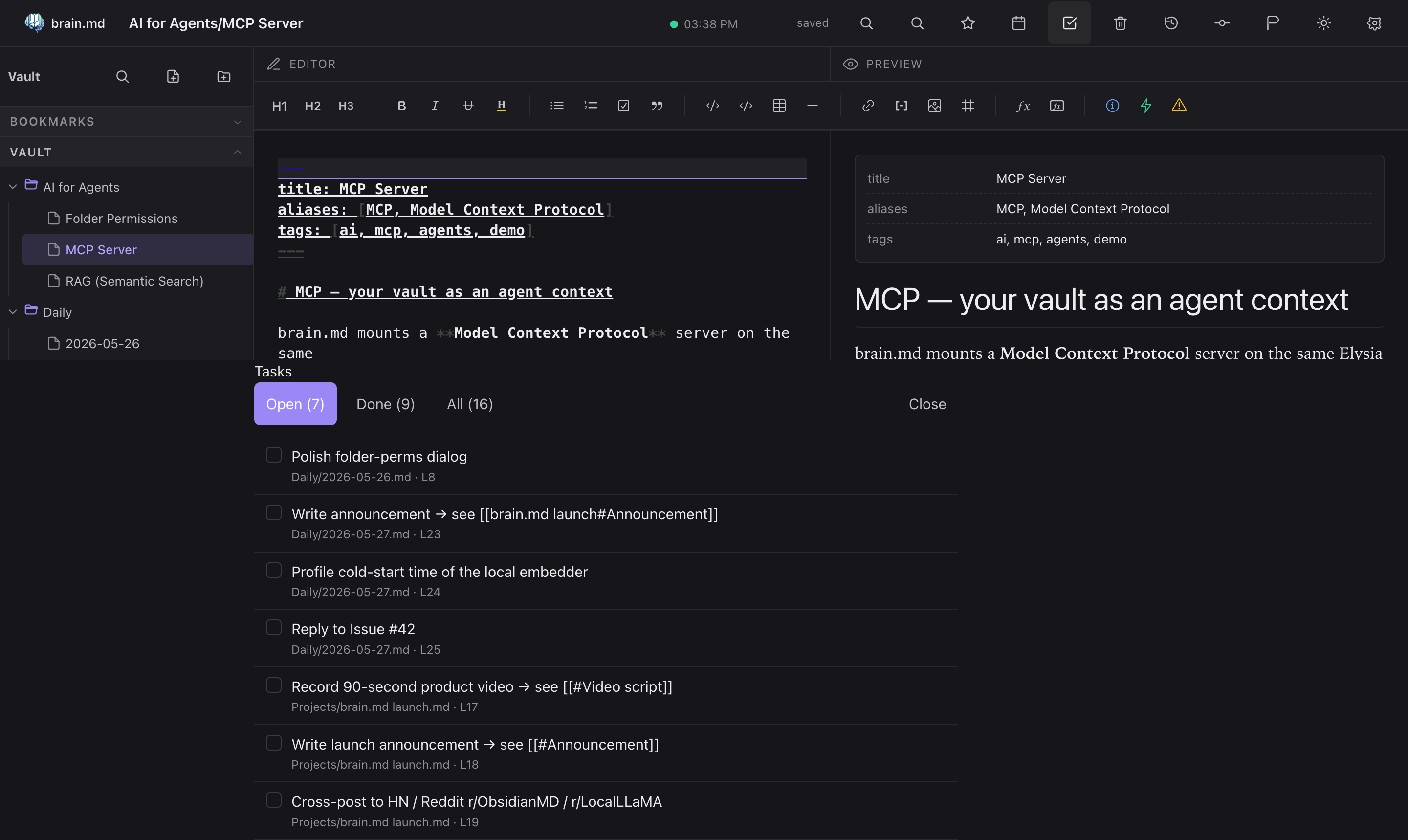Image resolution: width=1408 pixels, height=840 pixels.
Task: Toggle light theme sun icon
Action: [1323, 23]
